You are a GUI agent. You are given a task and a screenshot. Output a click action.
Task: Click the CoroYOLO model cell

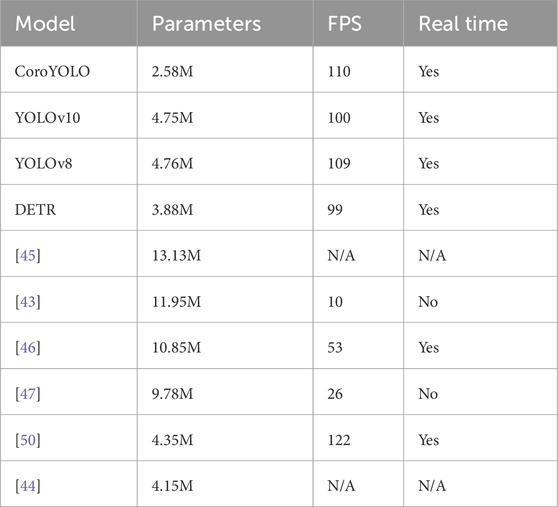pos(69,70)
